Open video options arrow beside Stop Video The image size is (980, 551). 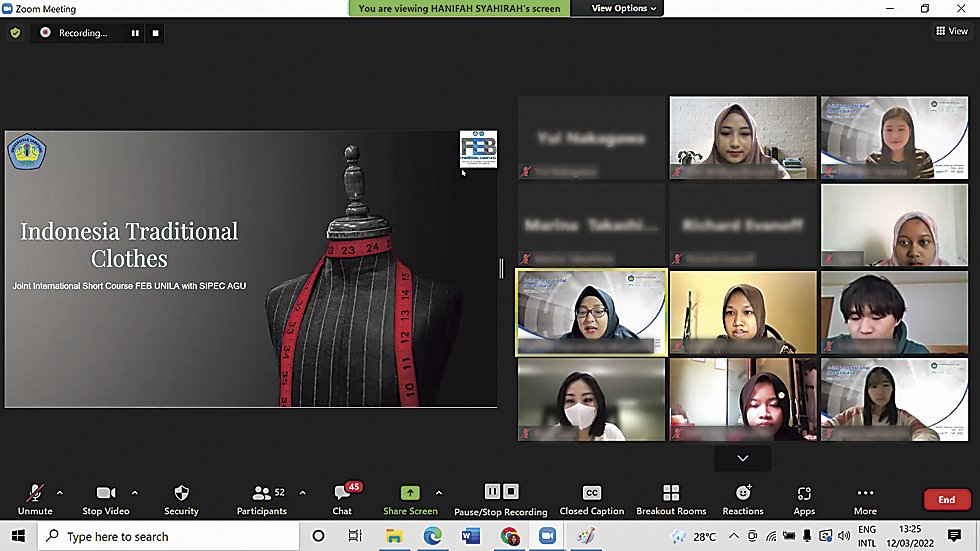134,493
